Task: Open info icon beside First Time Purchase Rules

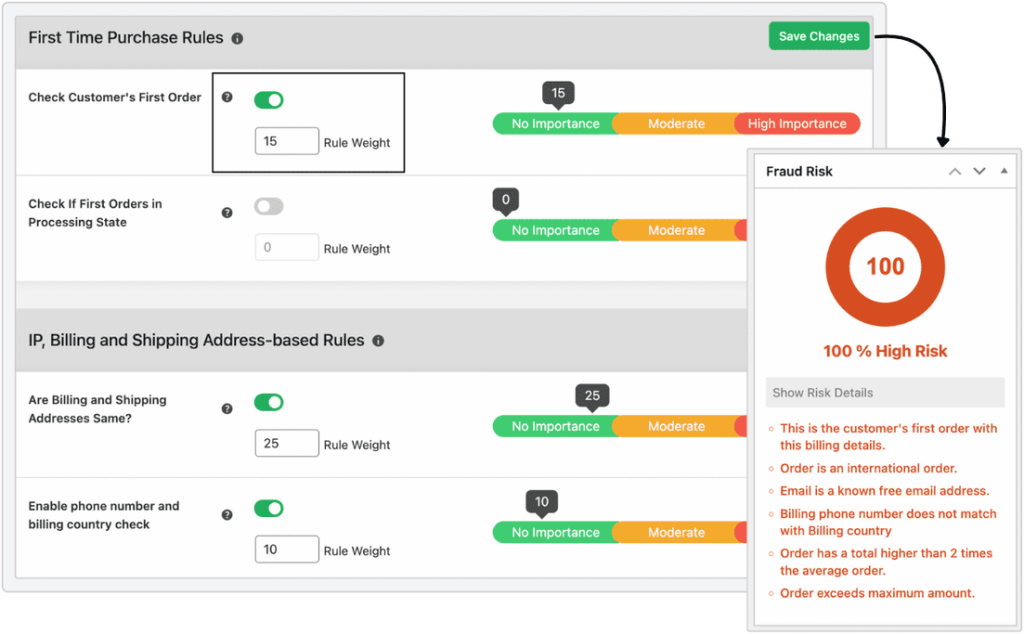Action: (237, 39)
